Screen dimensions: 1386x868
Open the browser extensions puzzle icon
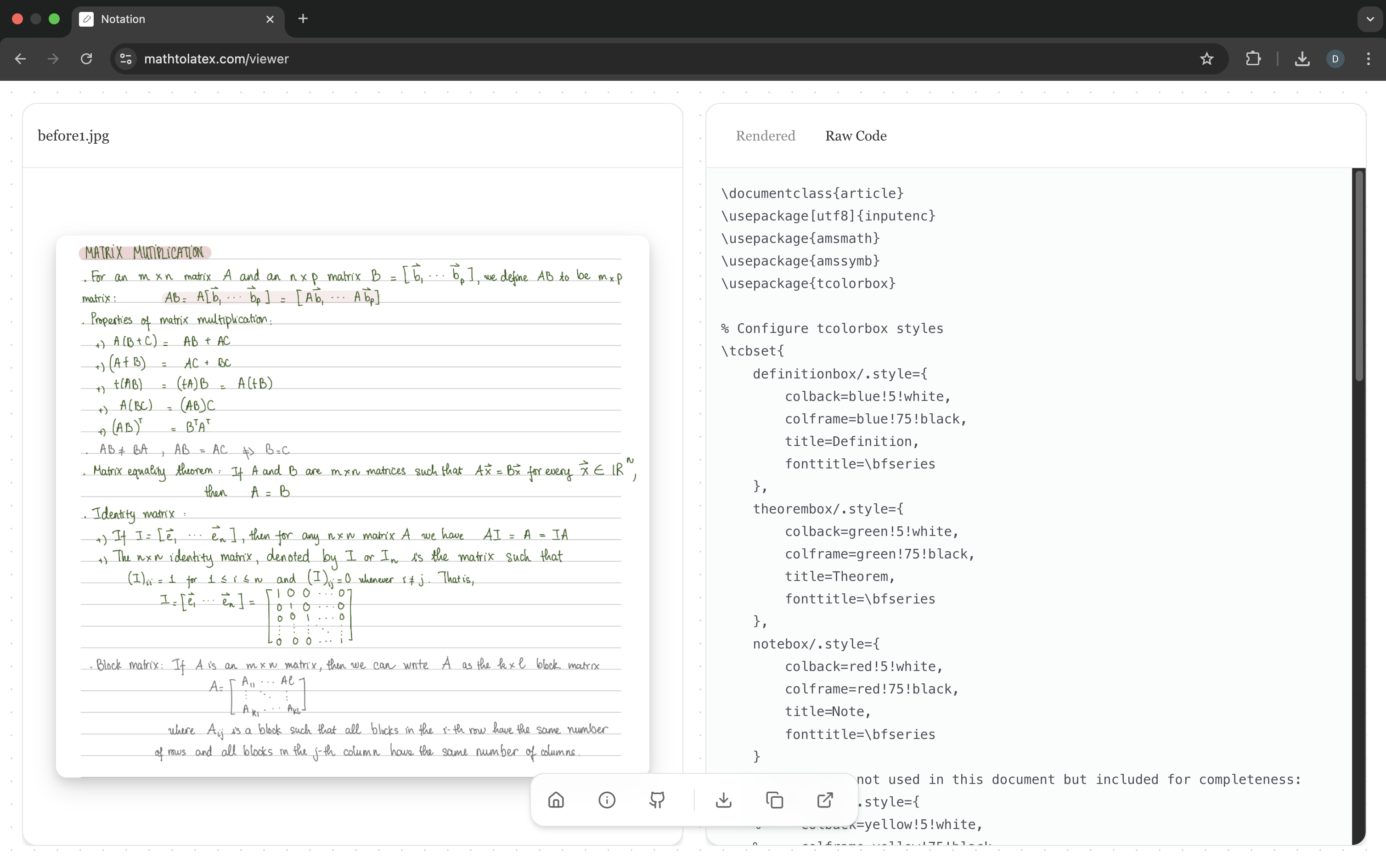tap(1253, 59)
